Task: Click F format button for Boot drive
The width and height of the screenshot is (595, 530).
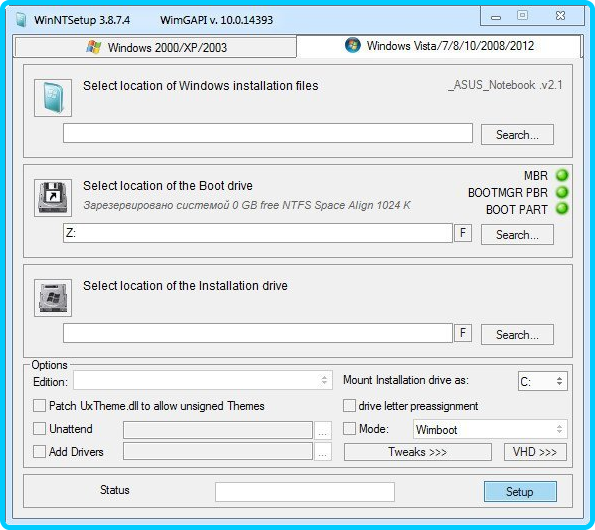Action: [463, 233]
